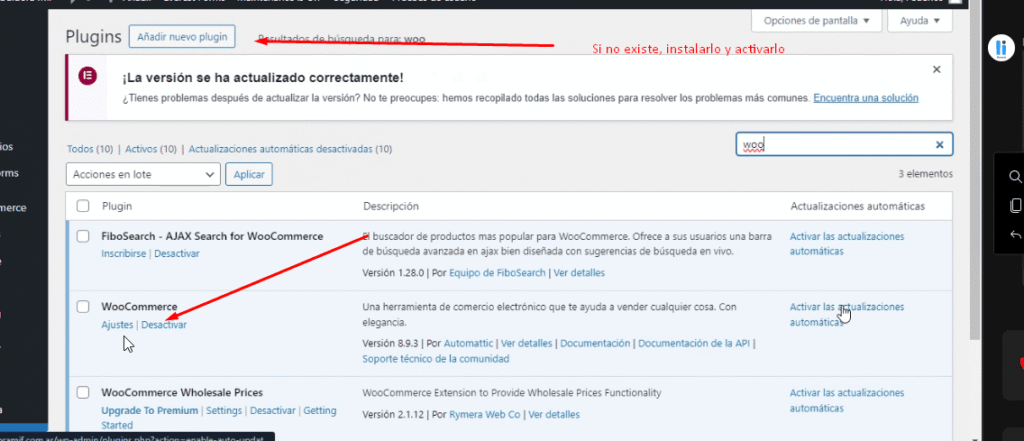
Task: Click the copy icon in right panel
Action: (x=1016, y=205)
